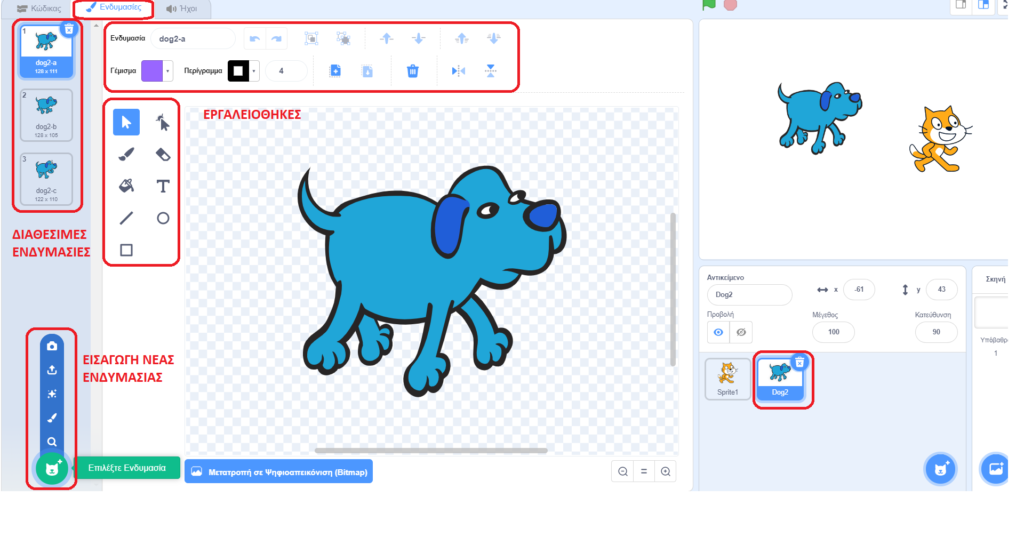
Task: Select the Text tool
Action: pyautogui.click(x=163, y=186)
